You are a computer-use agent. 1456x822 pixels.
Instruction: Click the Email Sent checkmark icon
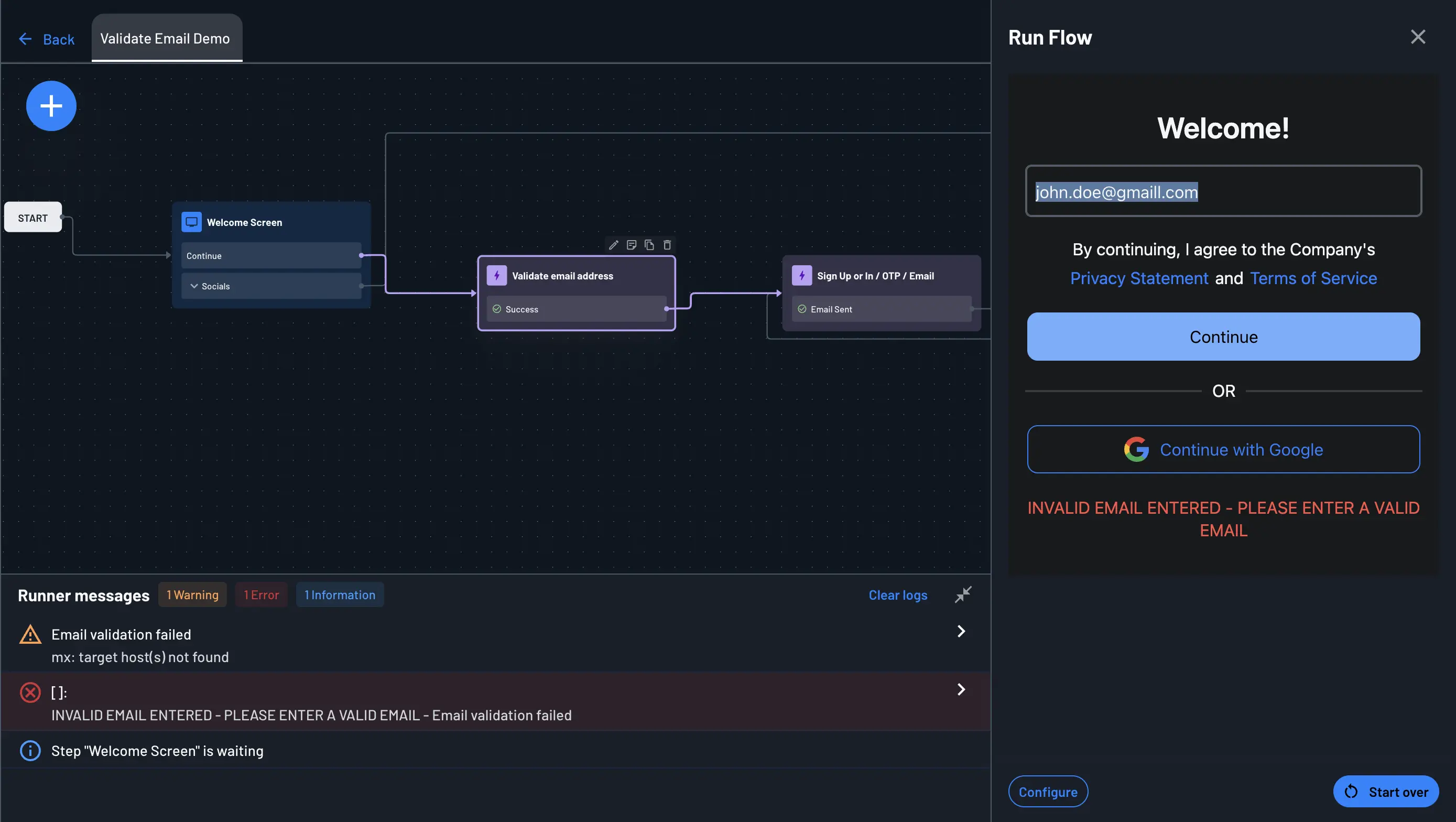coord(801,309)
